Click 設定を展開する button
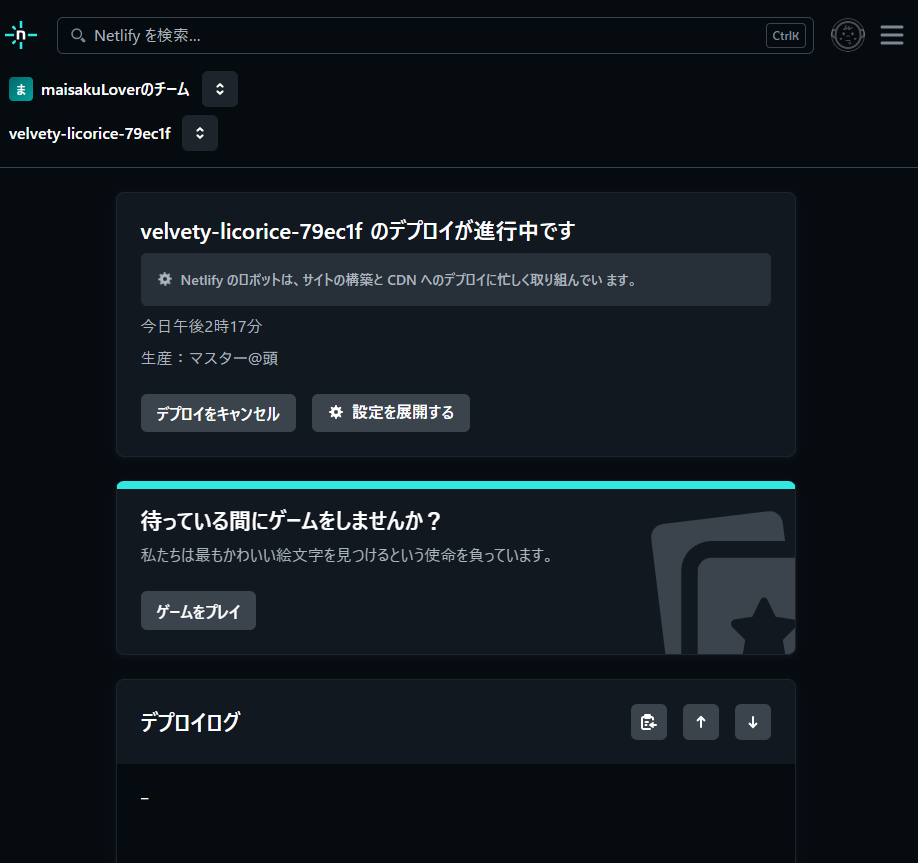Viewport: 918px width, 863px height. 391,413
